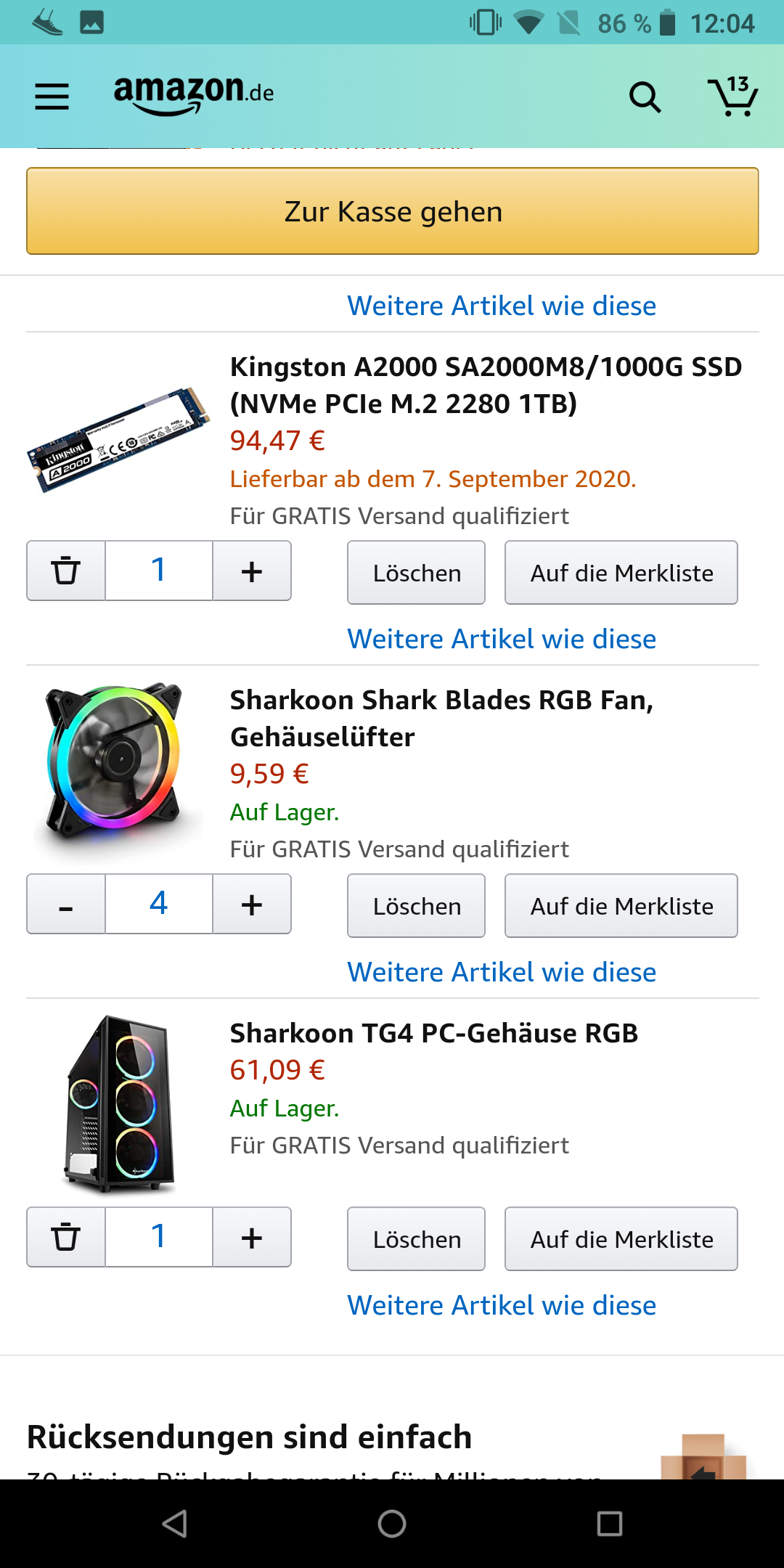This screenshot has width=784, height=1568.
Task: Delete the Kingston SSD via trash icon
Action: point(65,571)
